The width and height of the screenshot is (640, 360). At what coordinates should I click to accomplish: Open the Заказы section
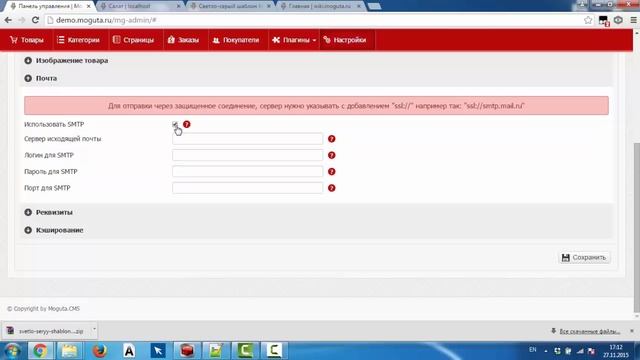[x=183, y=40]
